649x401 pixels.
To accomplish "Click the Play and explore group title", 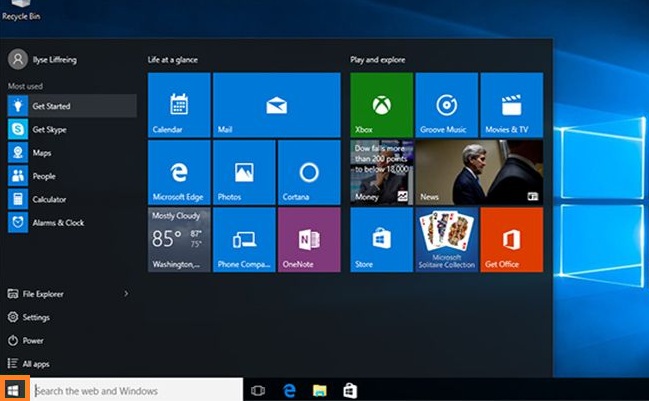I will 377,60.
